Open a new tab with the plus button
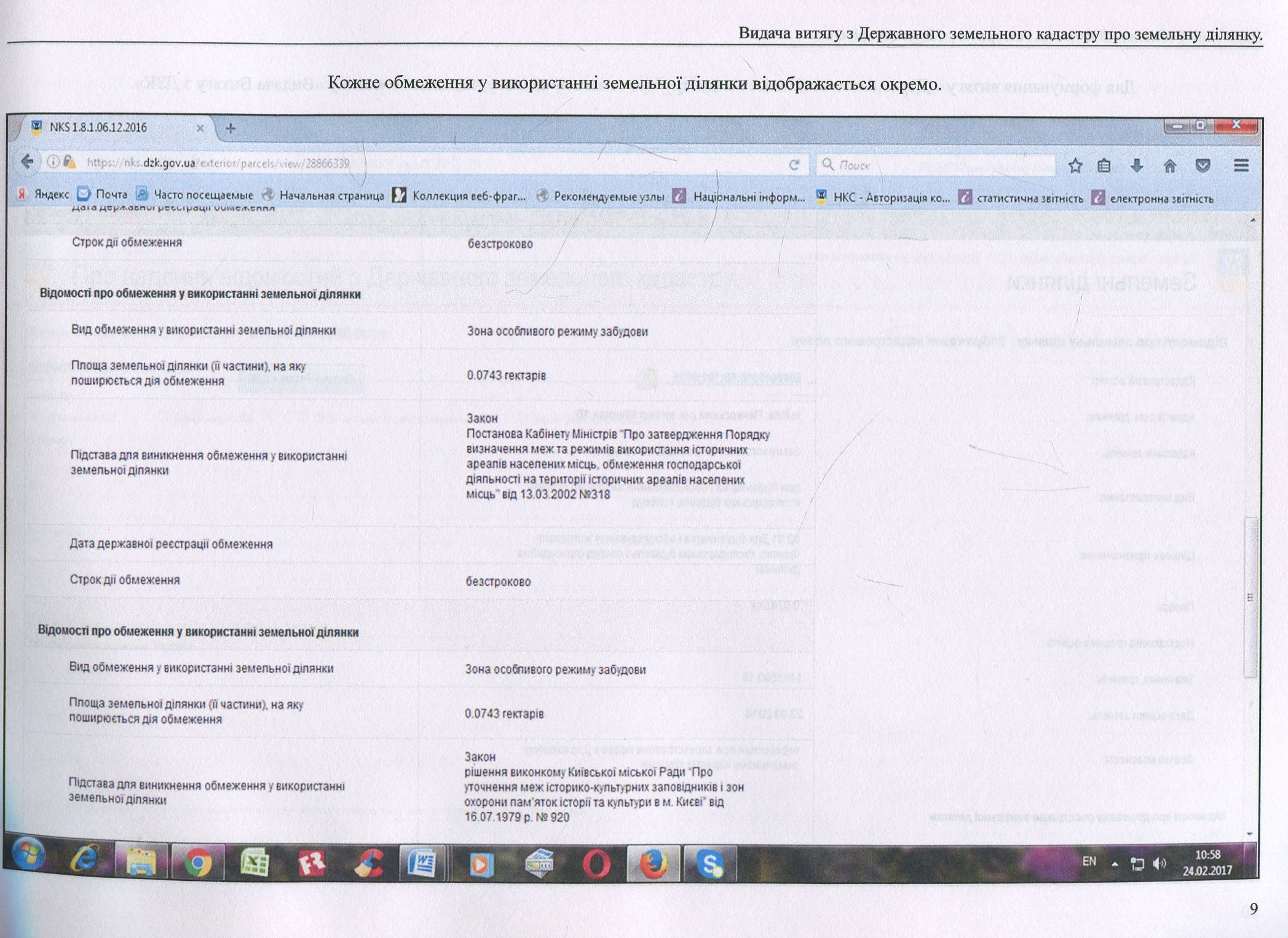 tap(231, 128)
